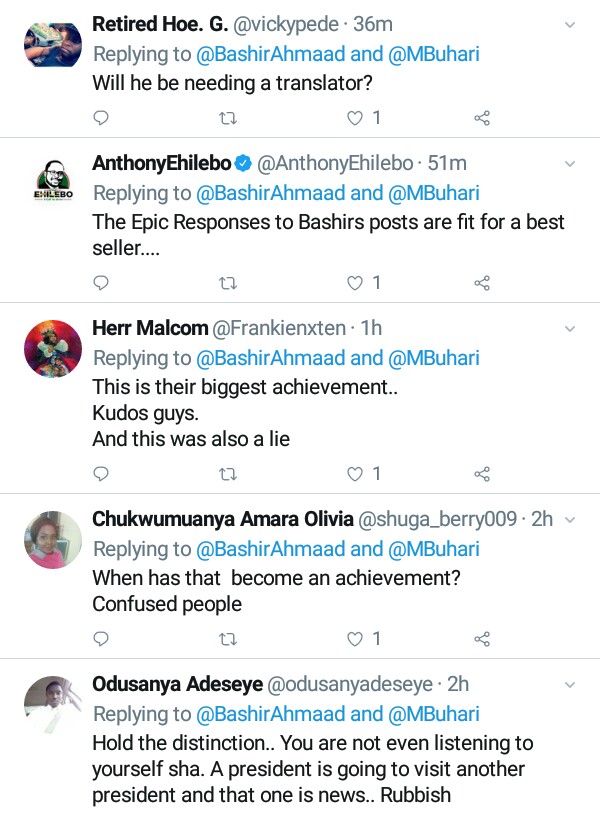Viewport: 600px width, 815px height.
Task: Expand options menu on AnthonyEhilebo's tweet
Action: [x=570, y=163]
